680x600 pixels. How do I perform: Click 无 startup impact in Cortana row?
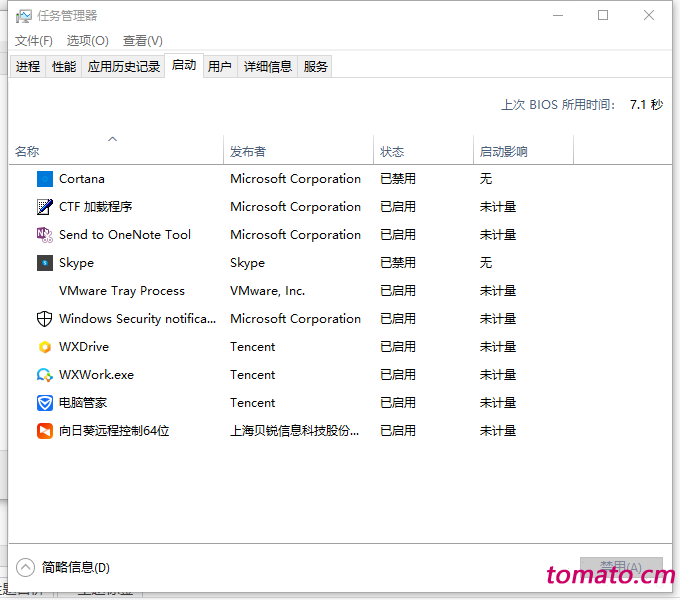click(486, 179)
